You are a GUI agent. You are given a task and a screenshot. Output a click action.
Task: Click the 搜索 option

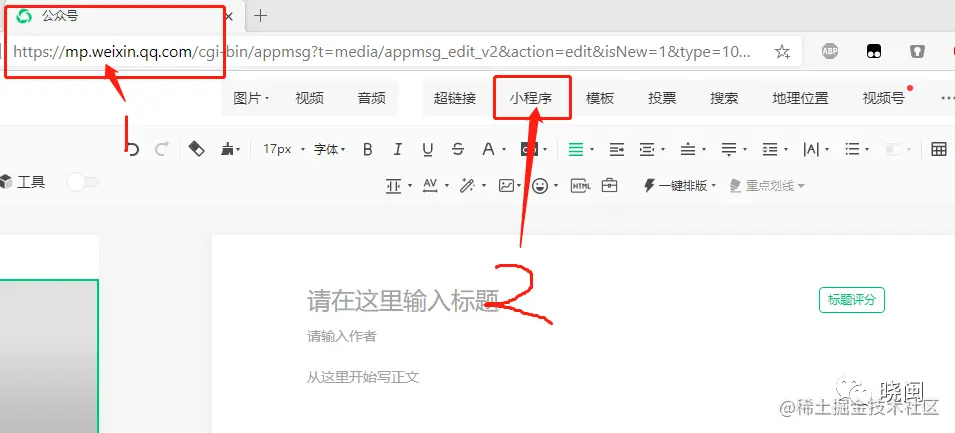(x=724, y=98)
